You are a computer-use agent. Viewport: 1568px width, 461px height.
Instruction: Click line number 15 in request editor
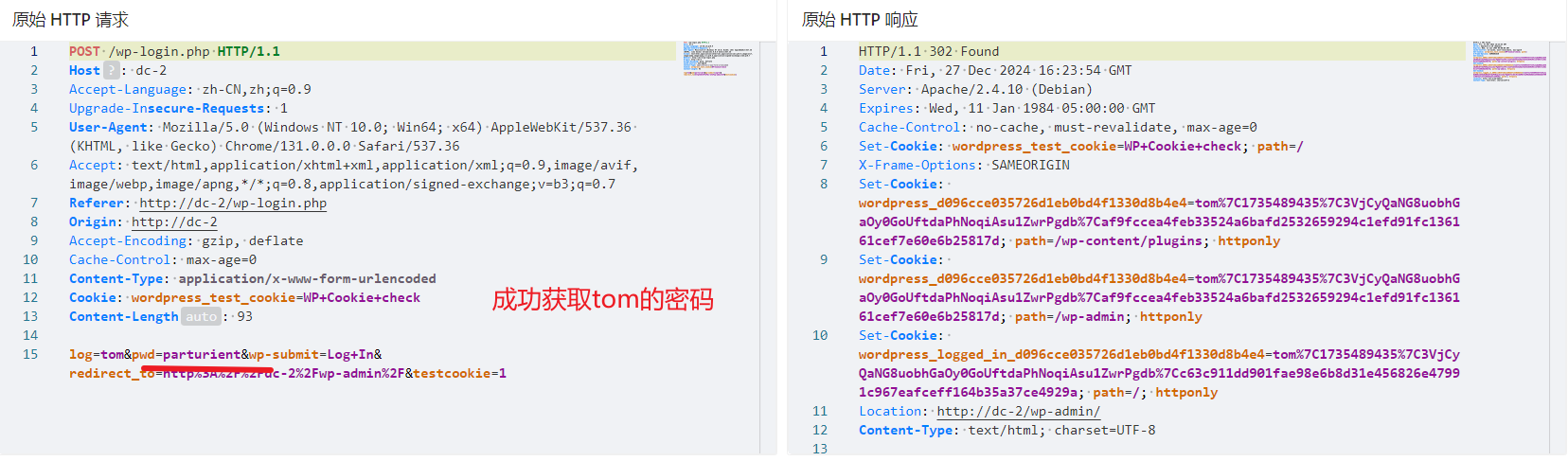30,354
